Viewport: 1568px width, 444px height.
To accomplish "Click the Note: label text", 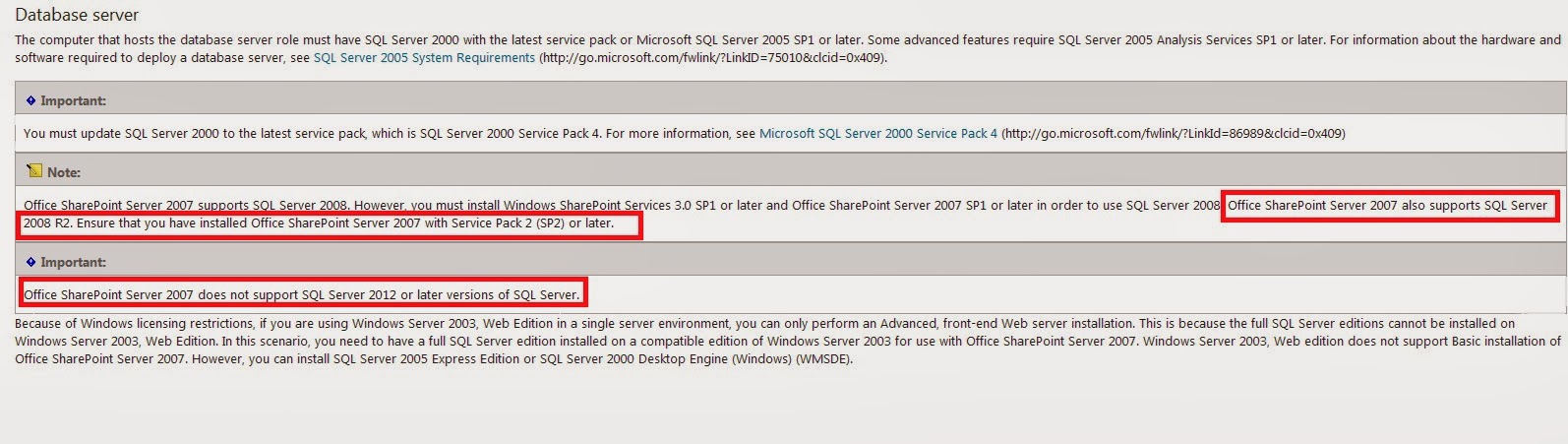I will (x=64, y=172).
